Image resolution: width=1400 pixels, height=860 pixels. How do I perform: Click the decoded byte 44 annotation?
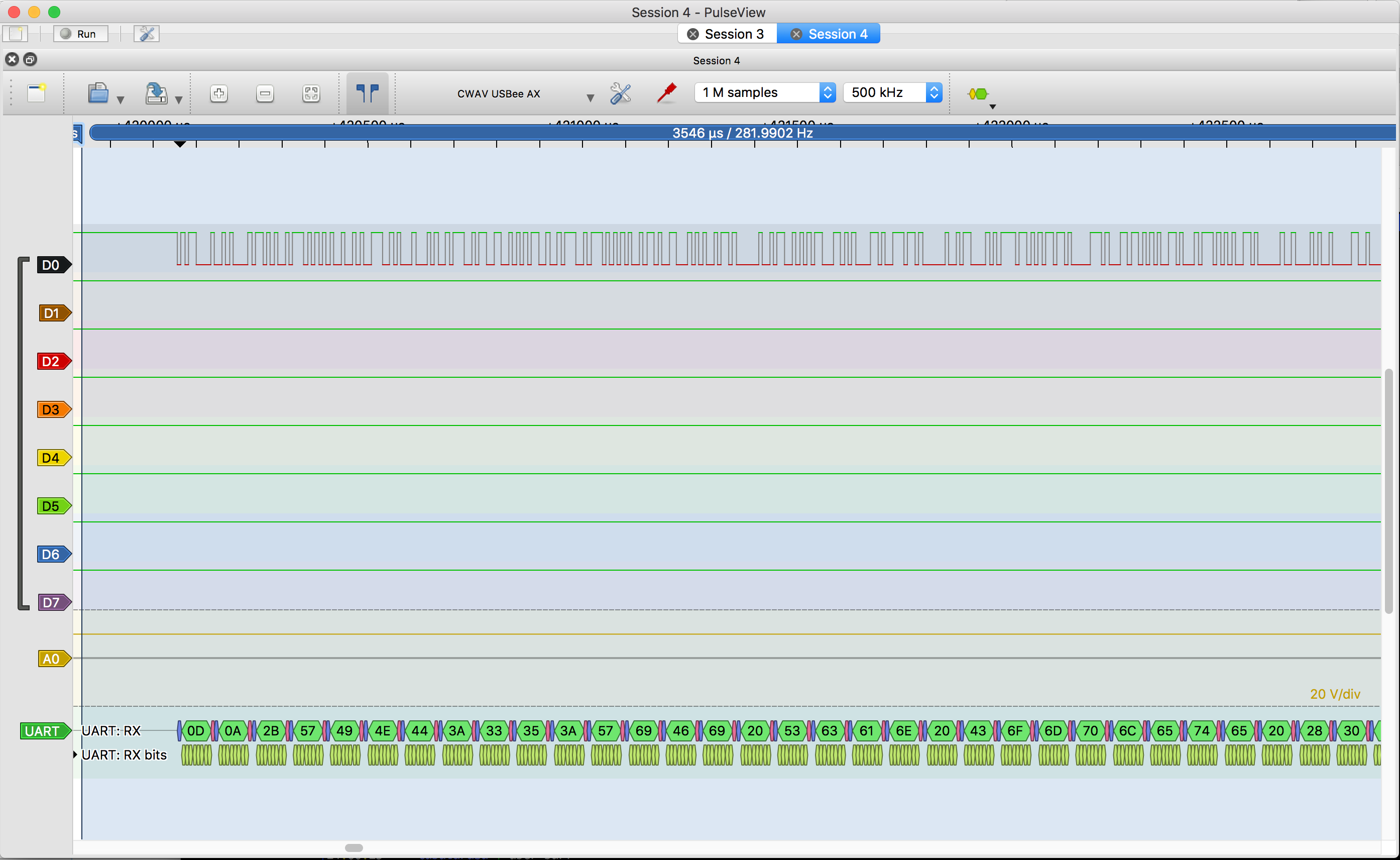[x=419, y=731]
